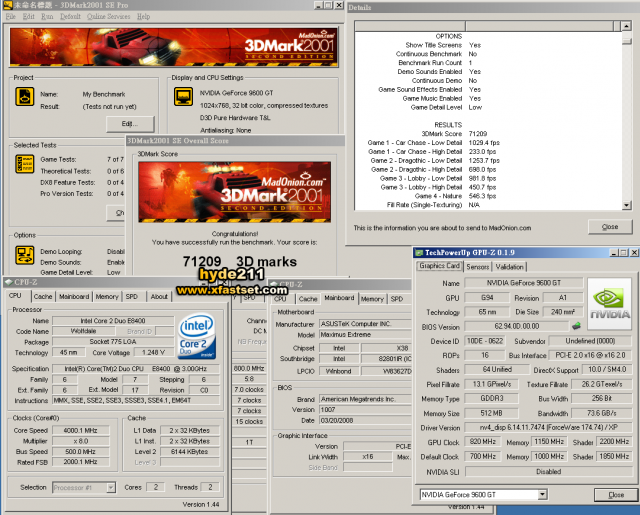640x515 pixels.
Task: Click the BIOS save chip icon in GPU-Z
Action: click(x=576, y=326)
